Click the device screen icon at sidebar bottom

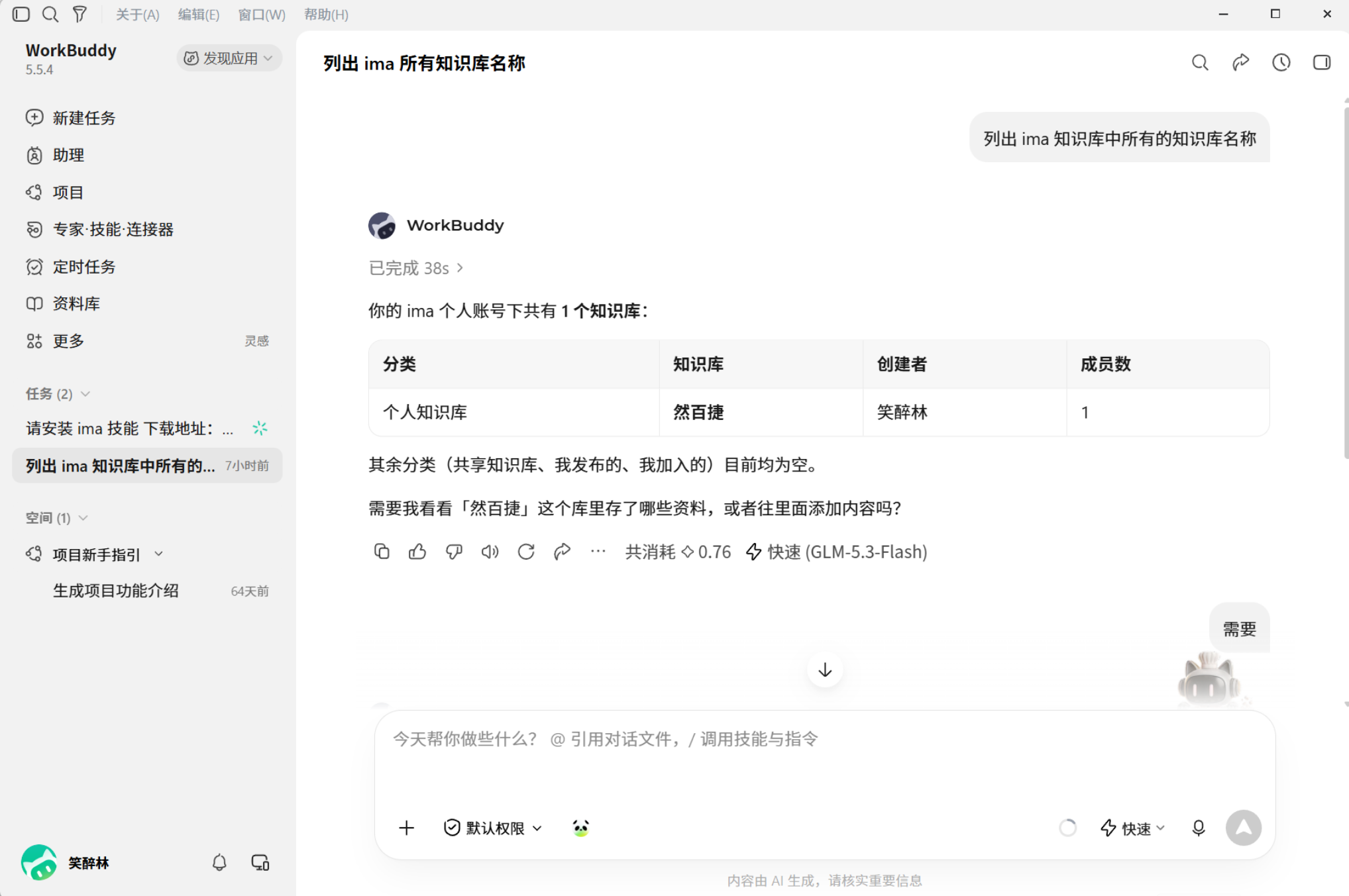[260, 862]
